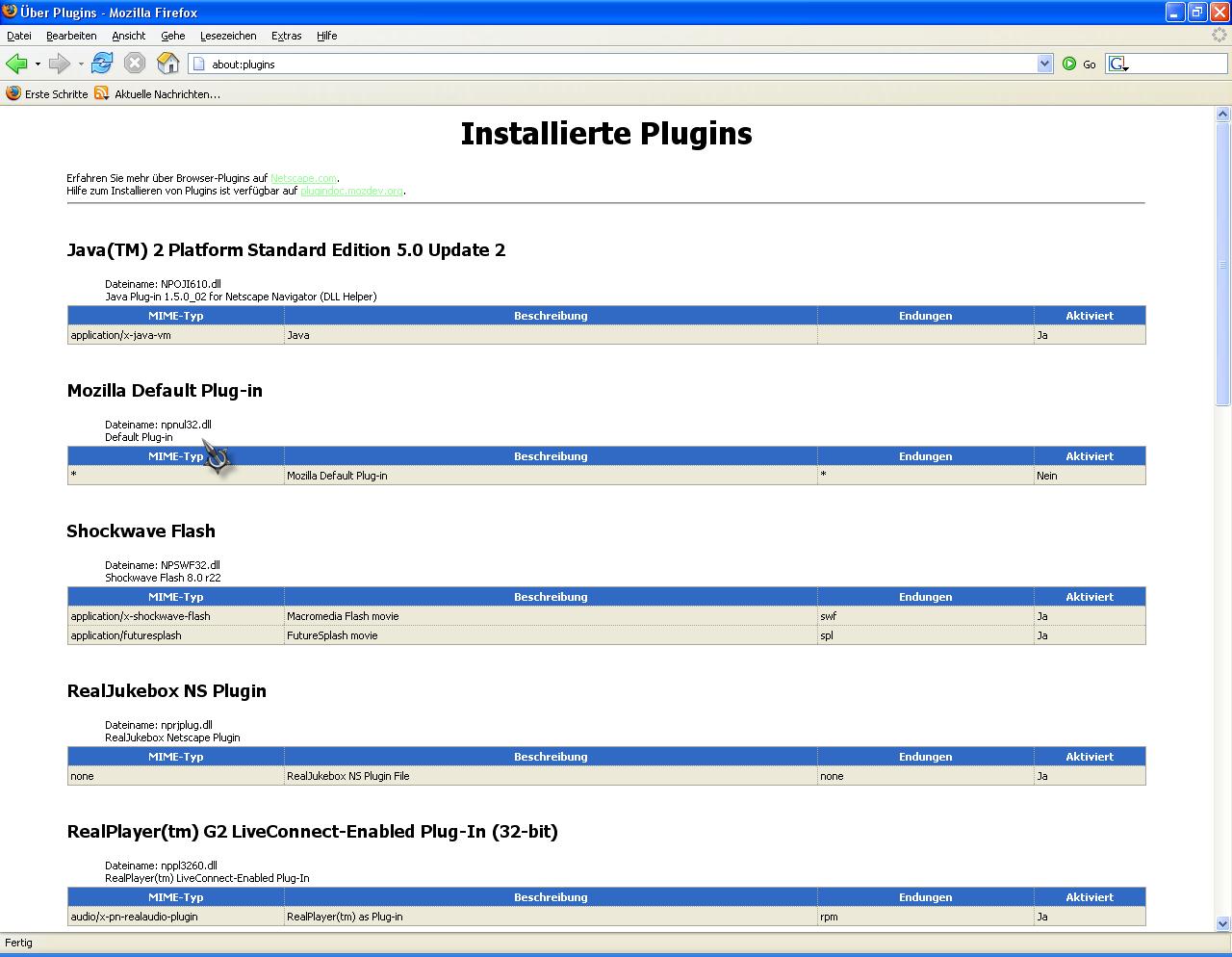
Task: Go to the Home page icon
Action: pyautogui.click(x=167, y=64)
